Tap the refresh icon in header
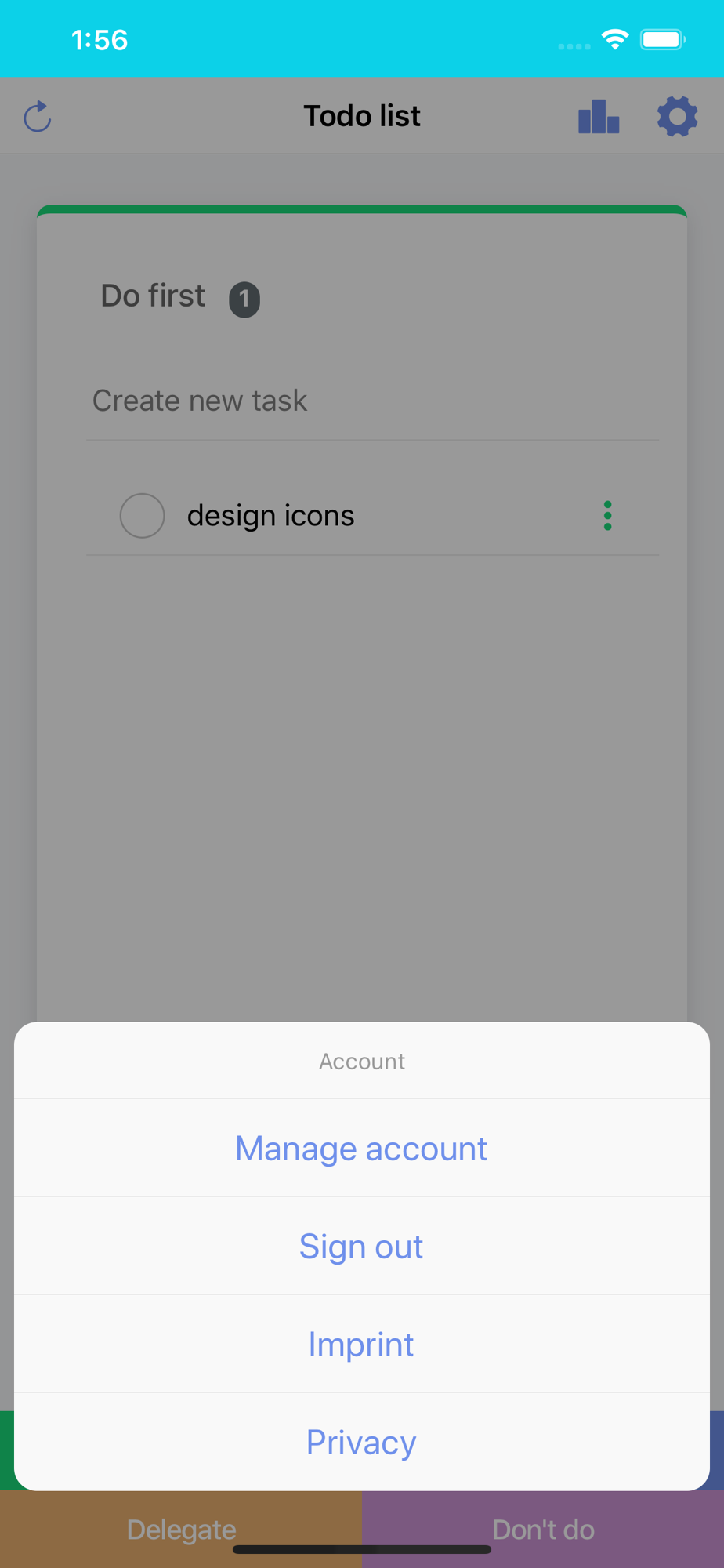Screen dimensions: 724x1568 [x=38, y=117]
